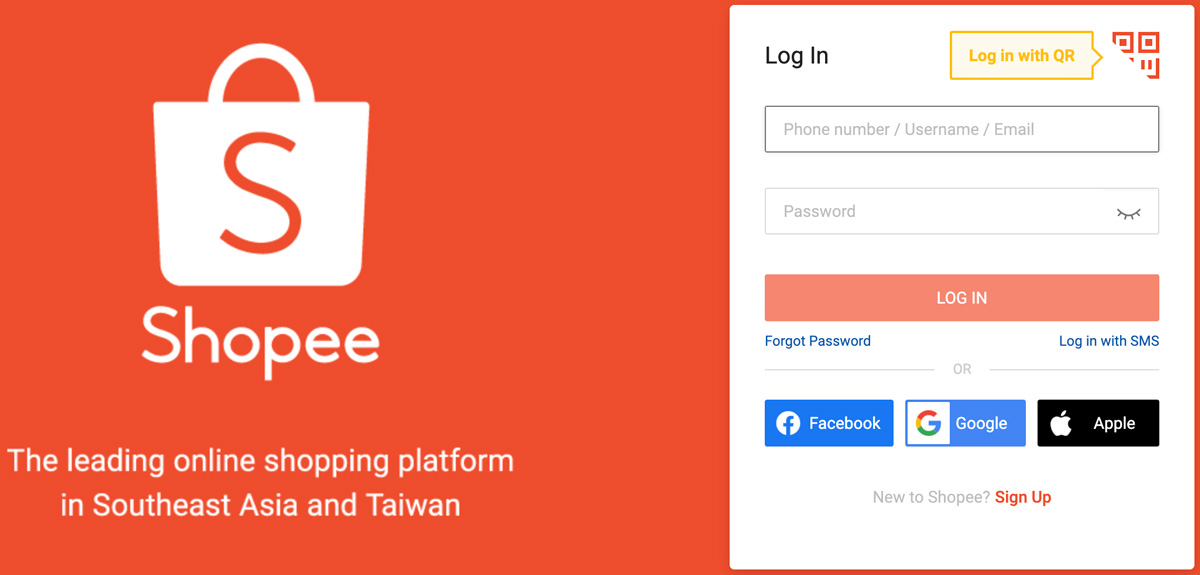Click the white Shopee wordmark text
The width and height of the screenshot is (1200, 575).
click(260, 339)
